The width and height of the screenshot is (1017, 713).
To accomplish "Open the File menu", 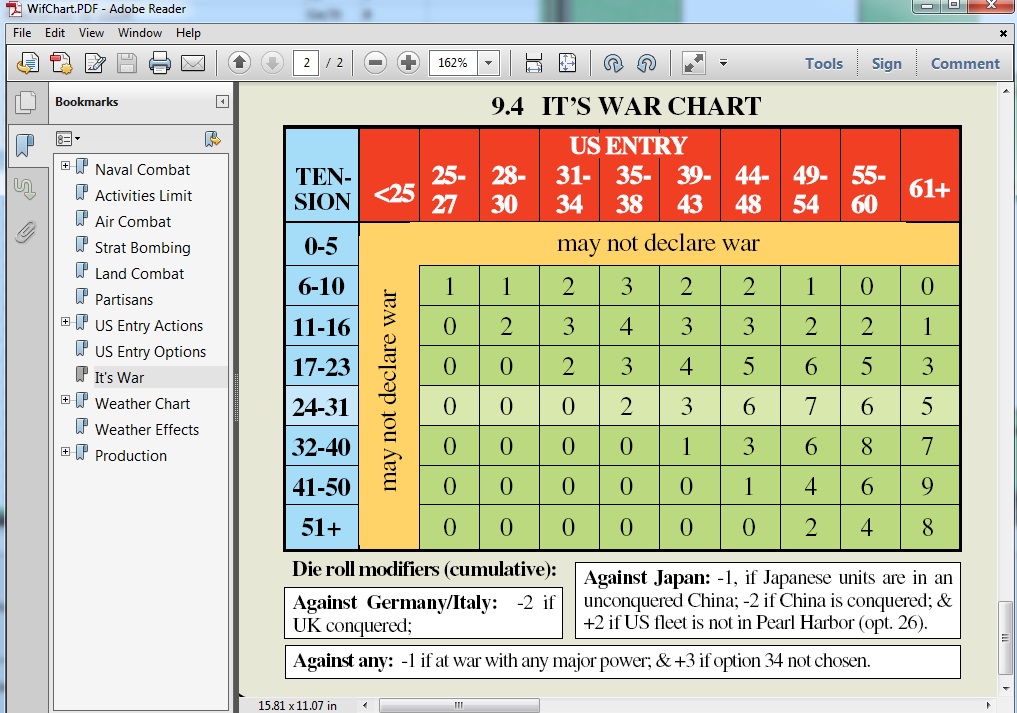I will (22, 32).
